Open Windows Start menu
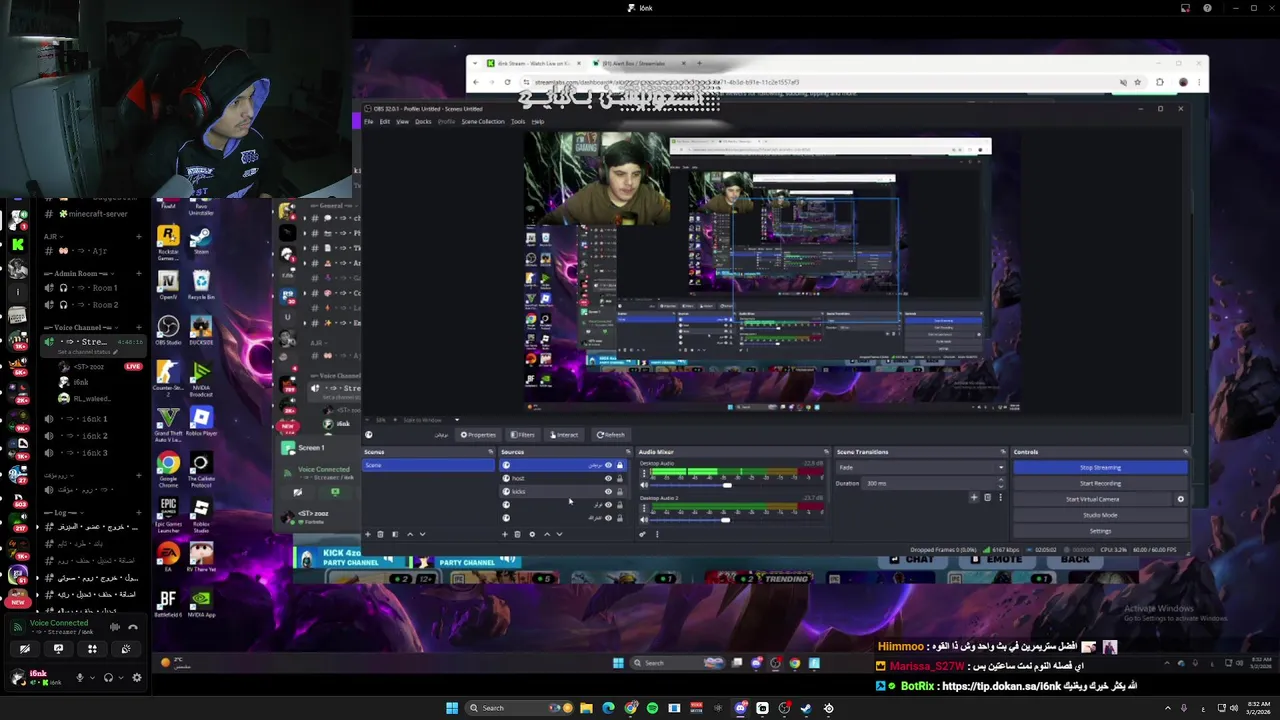The image size is (1280, 720). 452,708
